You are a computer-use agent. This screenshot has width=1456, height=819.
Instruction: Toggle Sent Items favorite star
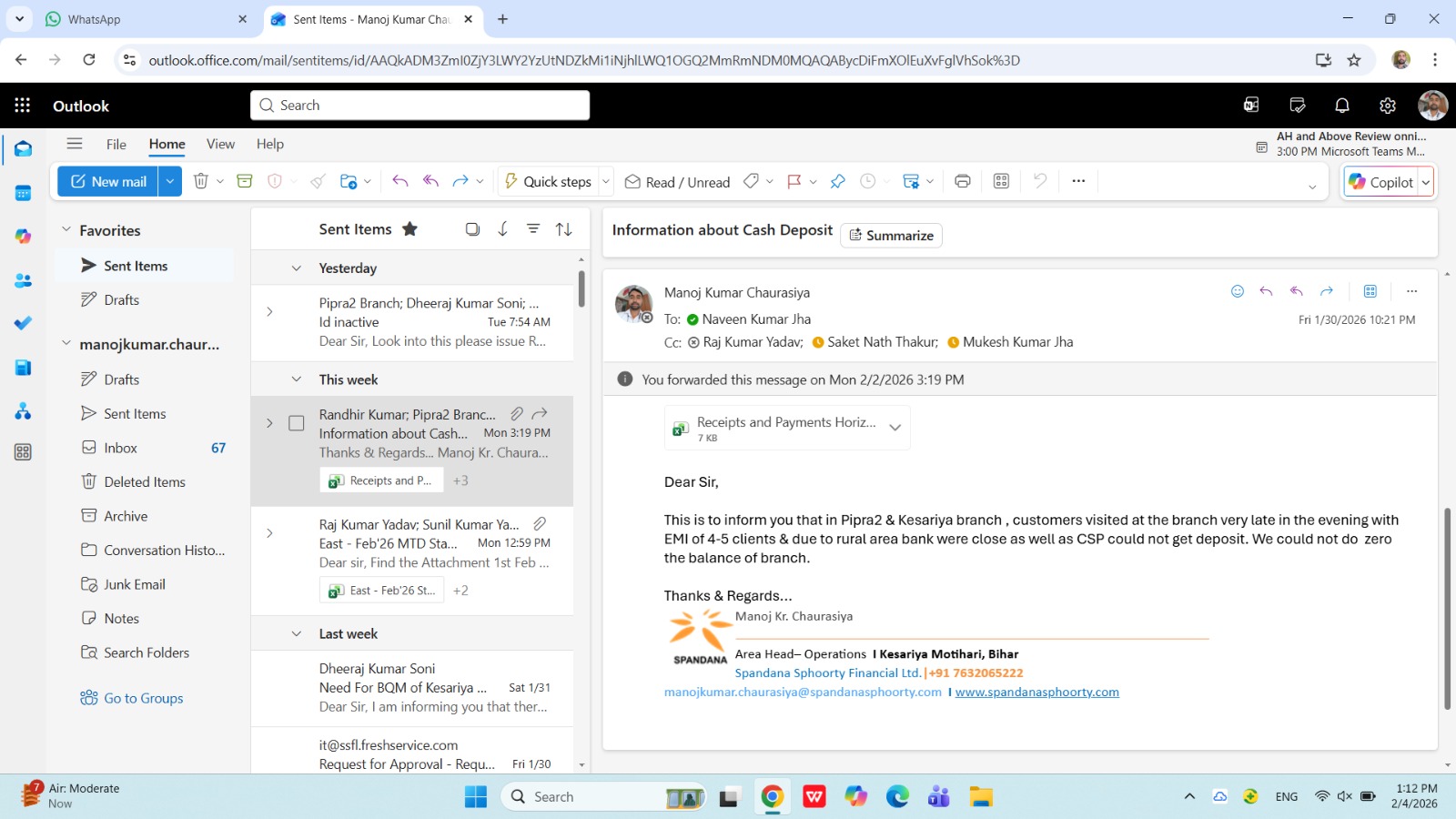pos(409,229)
